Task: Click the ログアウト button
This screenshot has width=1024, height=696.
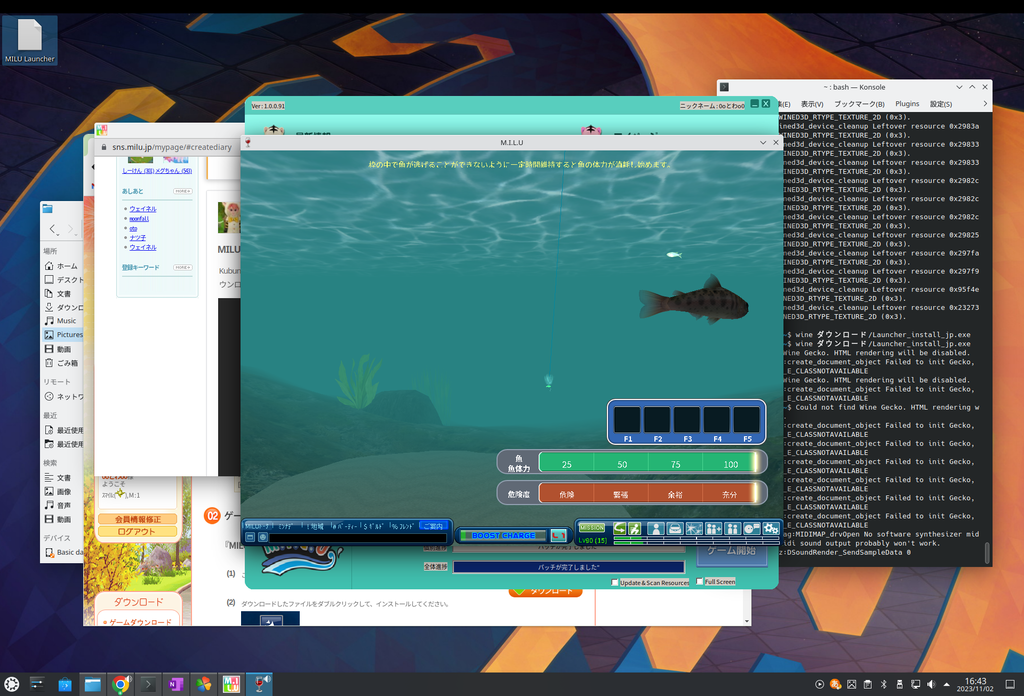Action: [136, 531]
